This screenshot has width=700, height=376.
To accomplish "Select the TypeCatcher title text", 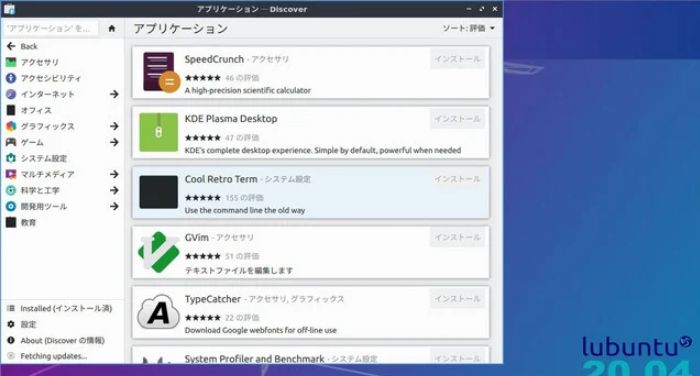I will [x=212, y=299].
